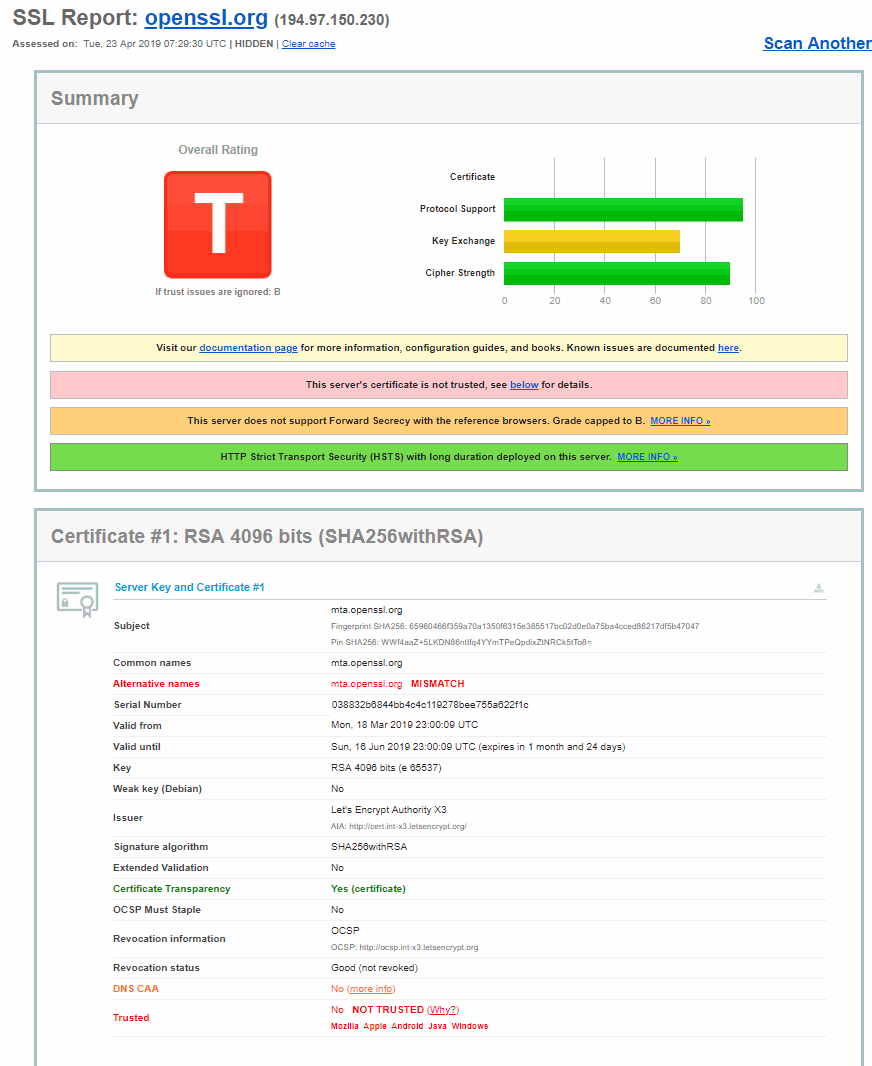Open the openssl.org hostname link
This screenshot has height=1066, width=872.
206,18
